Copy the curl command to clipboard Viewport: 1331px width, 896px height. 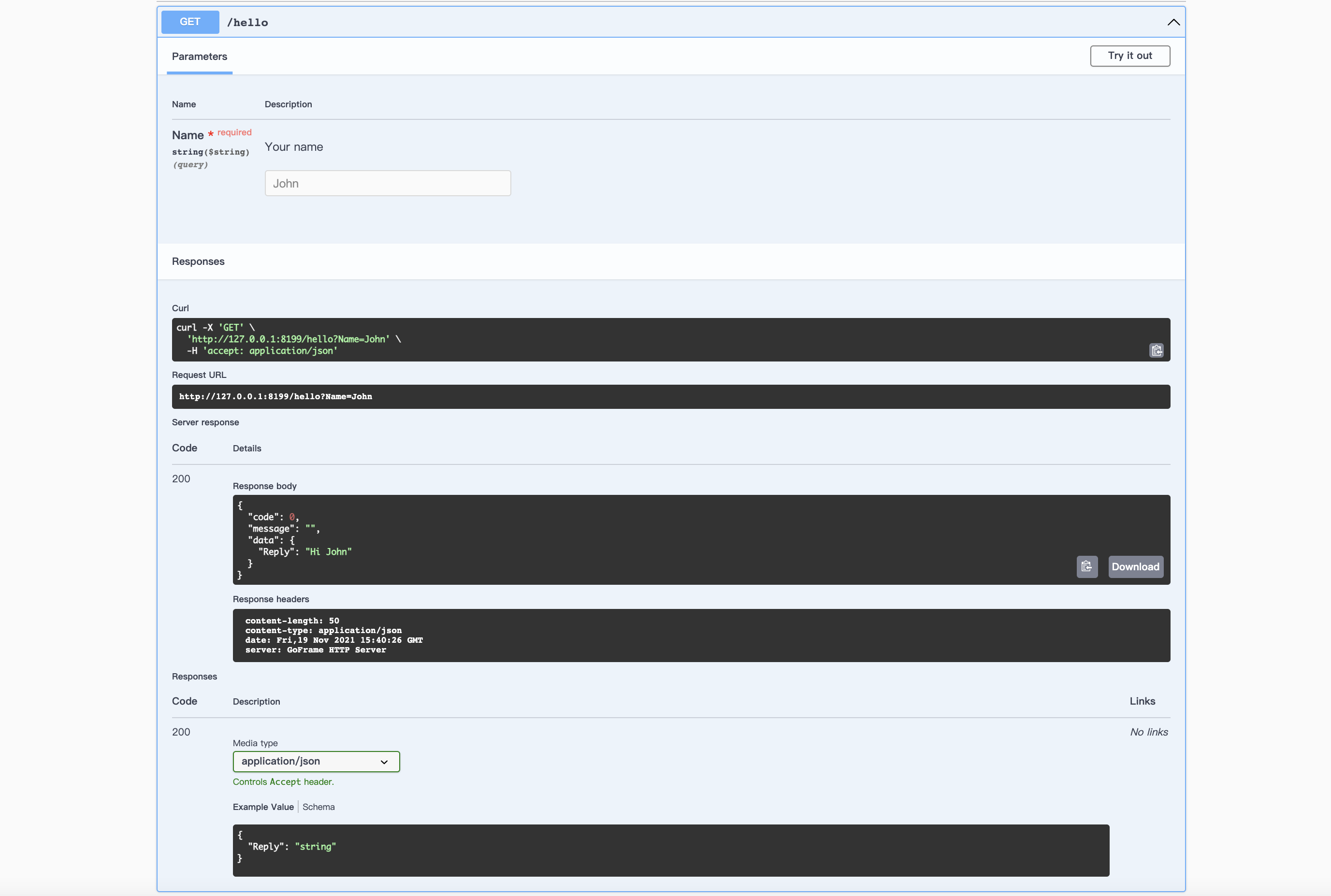click(1156, 350)
